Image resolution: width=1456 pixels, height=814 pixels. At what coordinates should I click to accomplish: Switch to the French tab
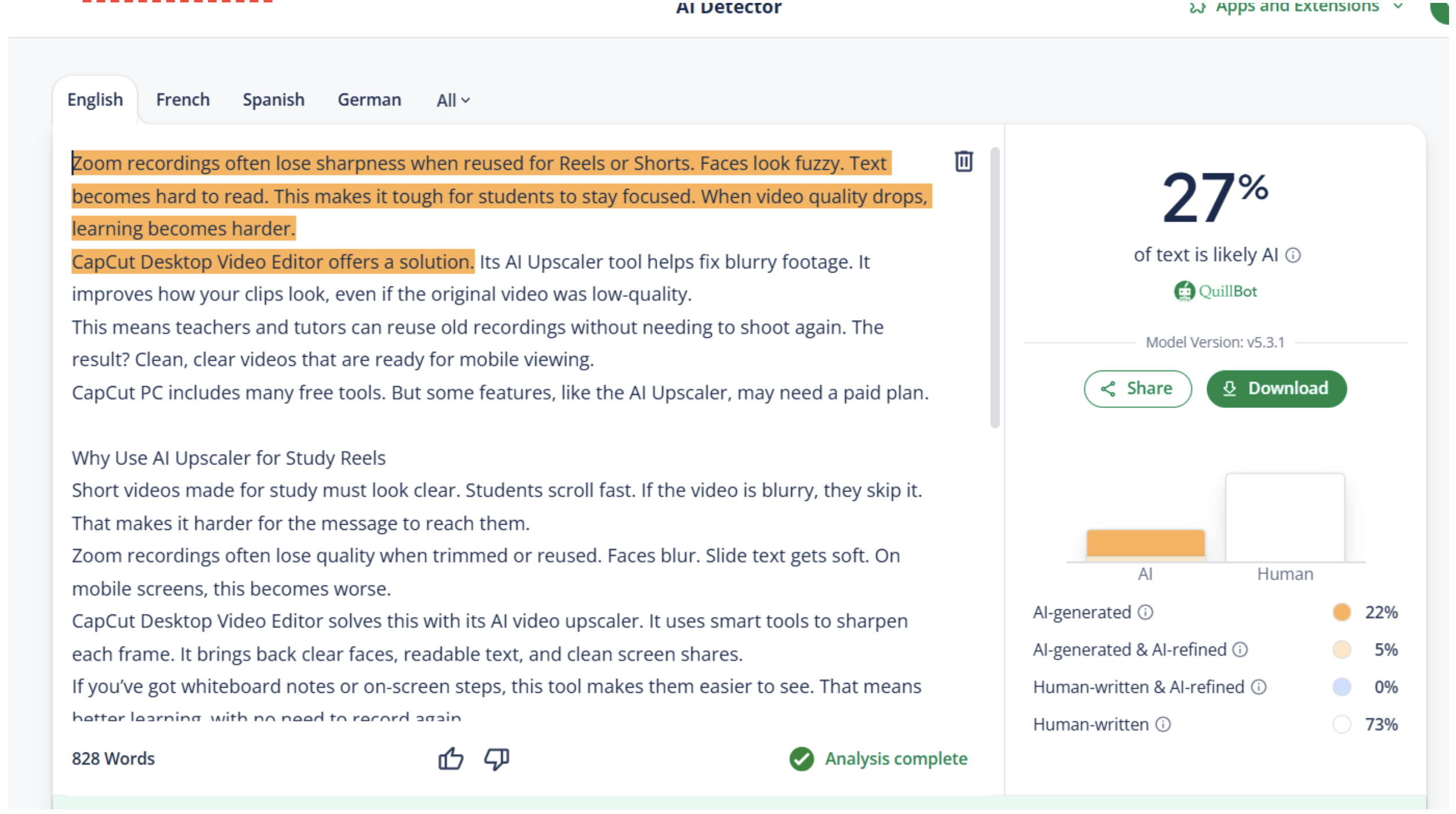(x=184, y=100)
